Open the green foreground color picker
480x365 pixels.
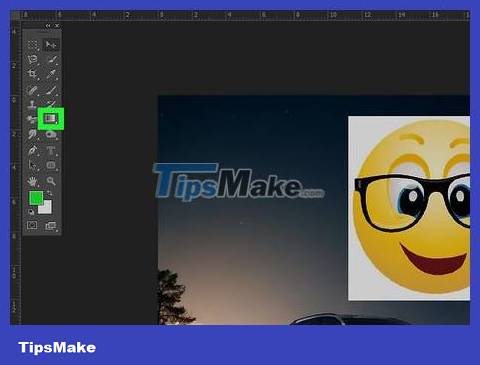coord(35,197)
